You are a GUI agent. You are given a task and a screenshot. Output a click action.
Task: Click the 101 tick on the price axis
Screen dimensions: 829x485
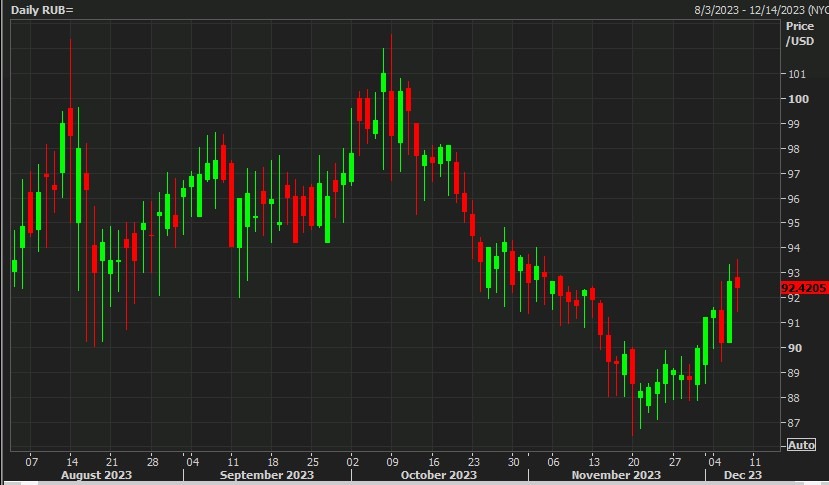[797, 74]
